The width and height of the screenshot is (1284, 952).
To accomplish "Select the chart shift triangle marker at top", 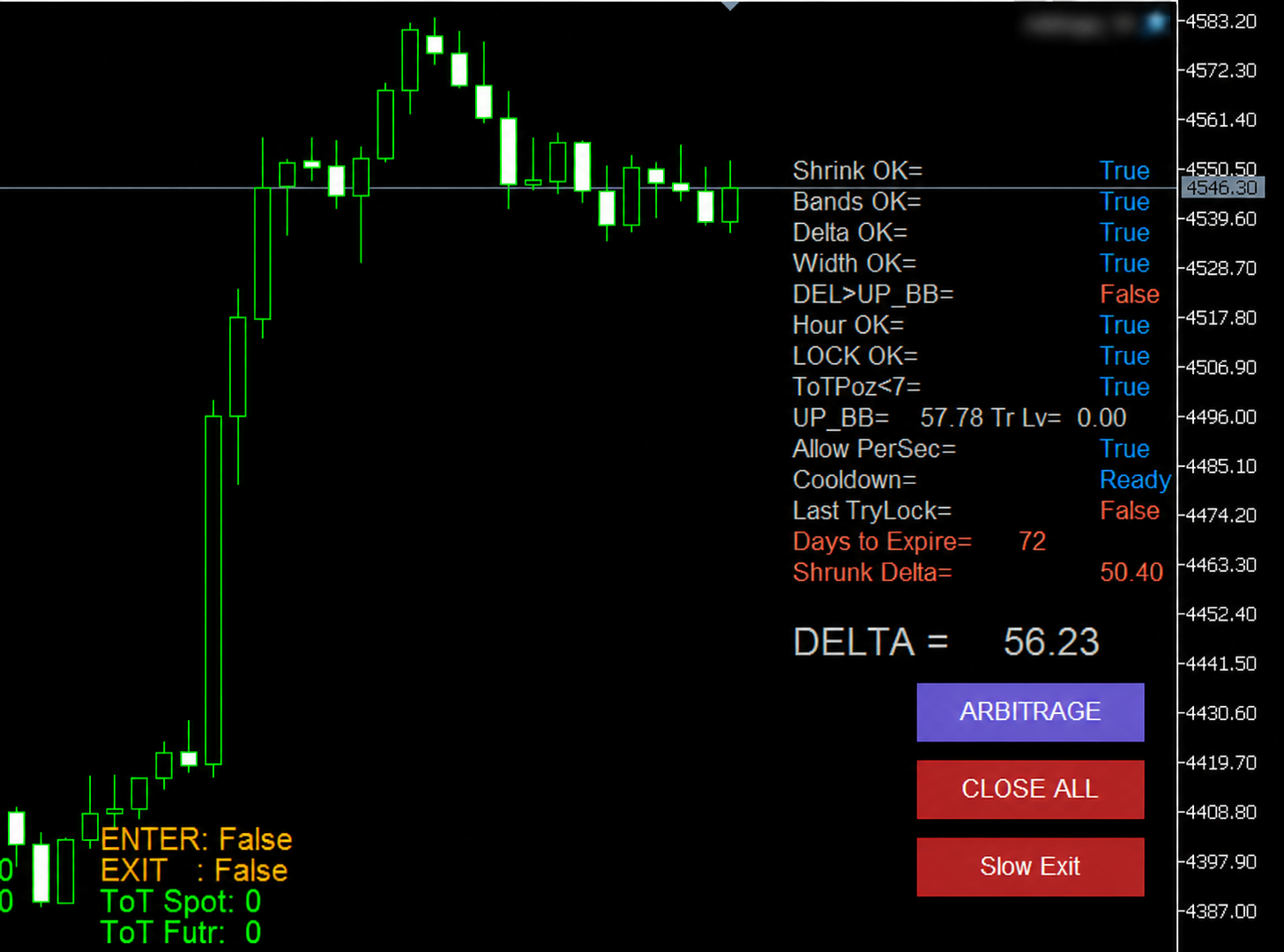I will (x=729, y=5).
